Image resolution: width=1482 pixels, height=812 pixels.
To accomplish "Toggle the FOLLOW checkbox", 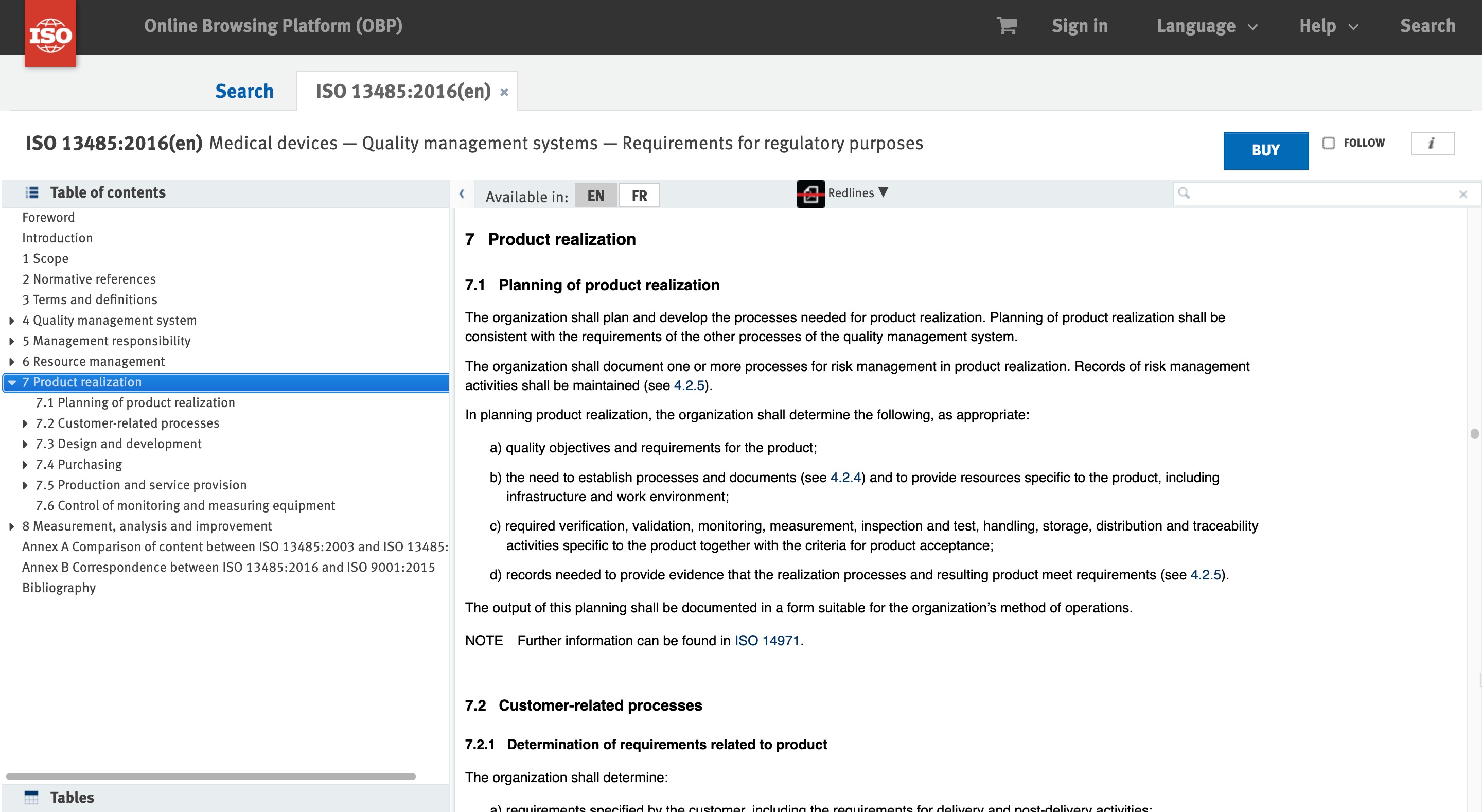I will pos(1328,143).
